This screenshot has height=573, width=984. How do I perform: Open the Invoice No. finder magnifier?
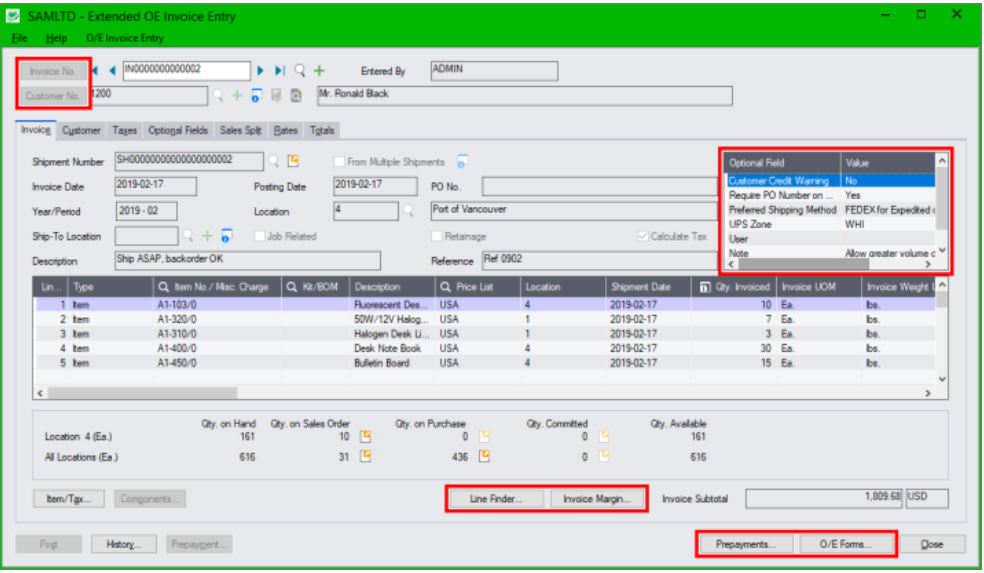pyautogui.click(x=299, y=70)
